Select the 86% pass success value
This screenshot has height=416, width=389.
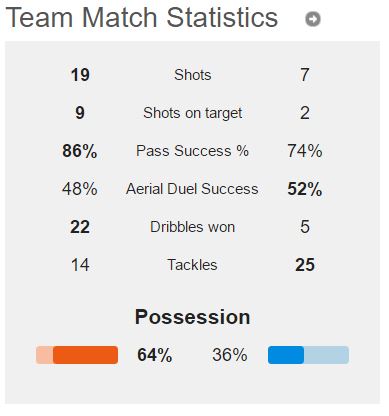pos(80,151)
